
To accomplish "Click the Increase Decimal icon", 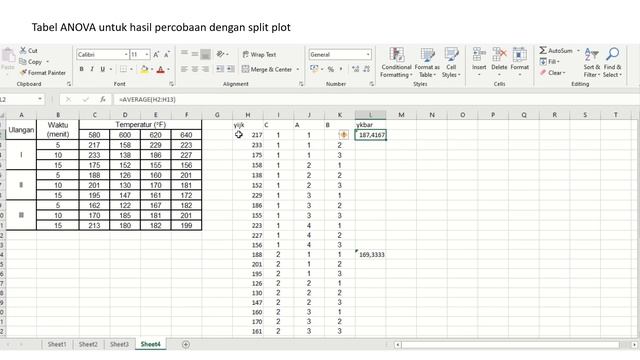I will (356, 69).
